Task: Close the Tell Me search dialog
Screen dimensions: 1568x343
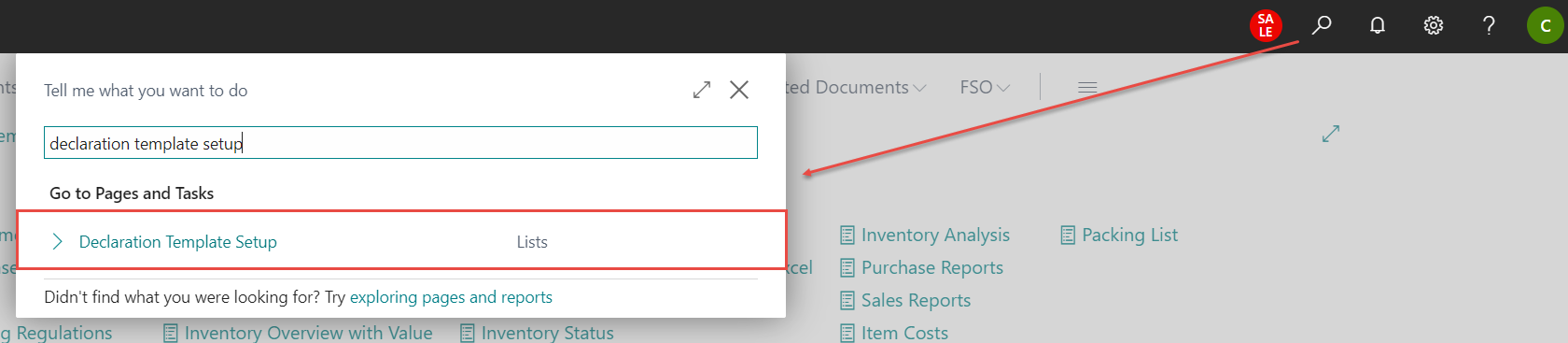Action: coord(739,90)
